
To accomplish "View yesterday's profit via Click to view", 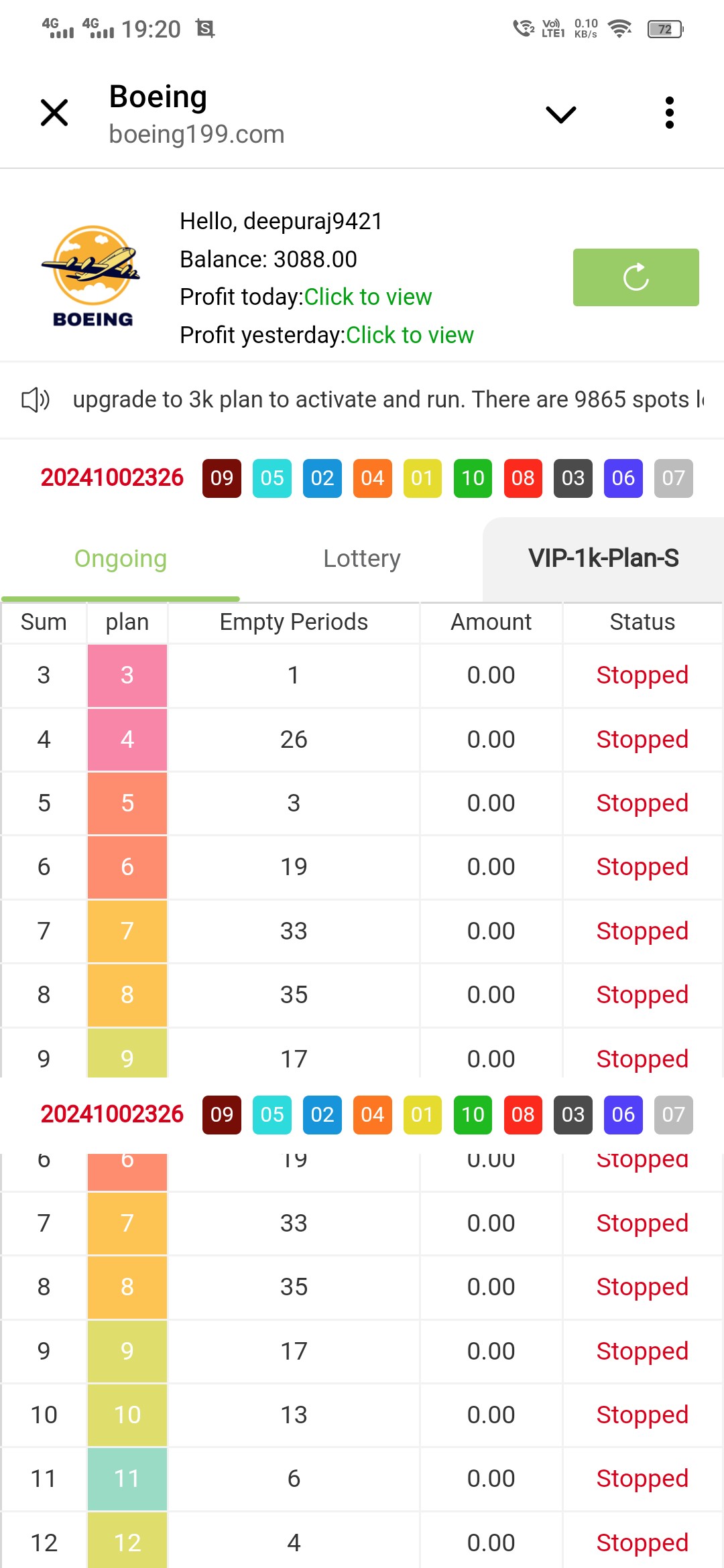I will [410, 335].
